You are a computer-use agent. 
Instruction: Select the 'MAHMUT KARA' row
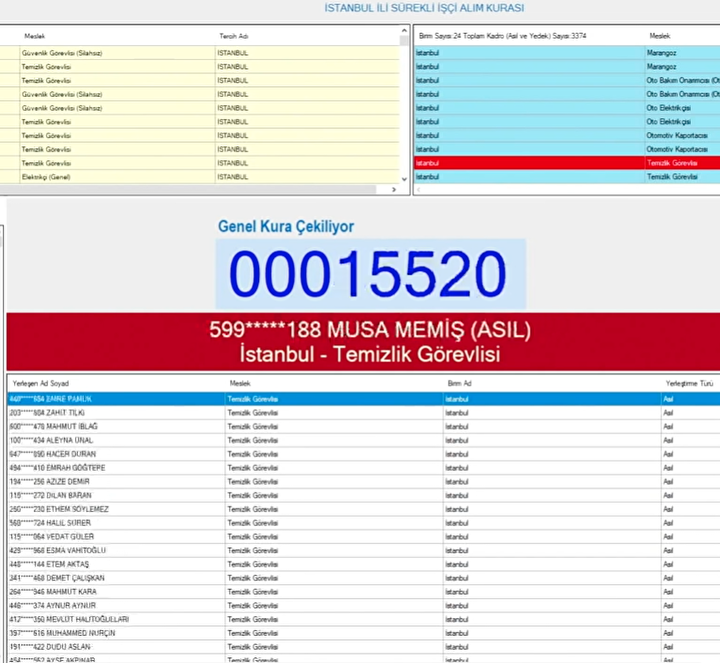(x=364, y=592)
